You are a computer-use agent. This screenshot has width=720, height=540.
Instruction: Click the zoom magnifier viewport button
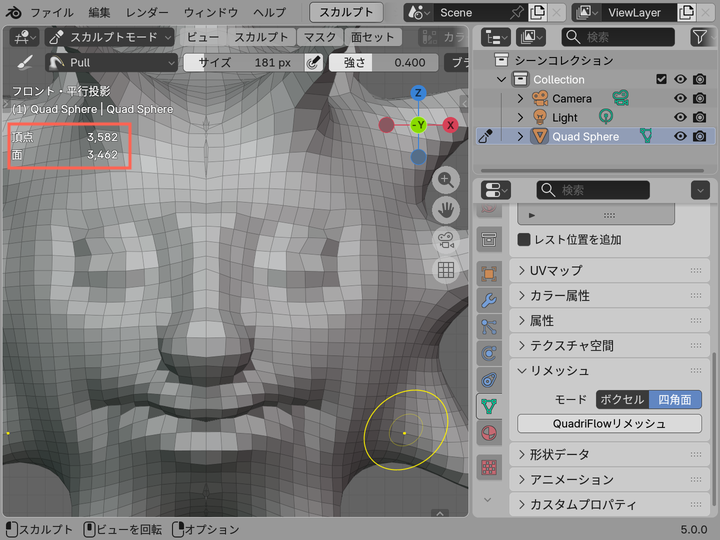[x=445, y=180]
